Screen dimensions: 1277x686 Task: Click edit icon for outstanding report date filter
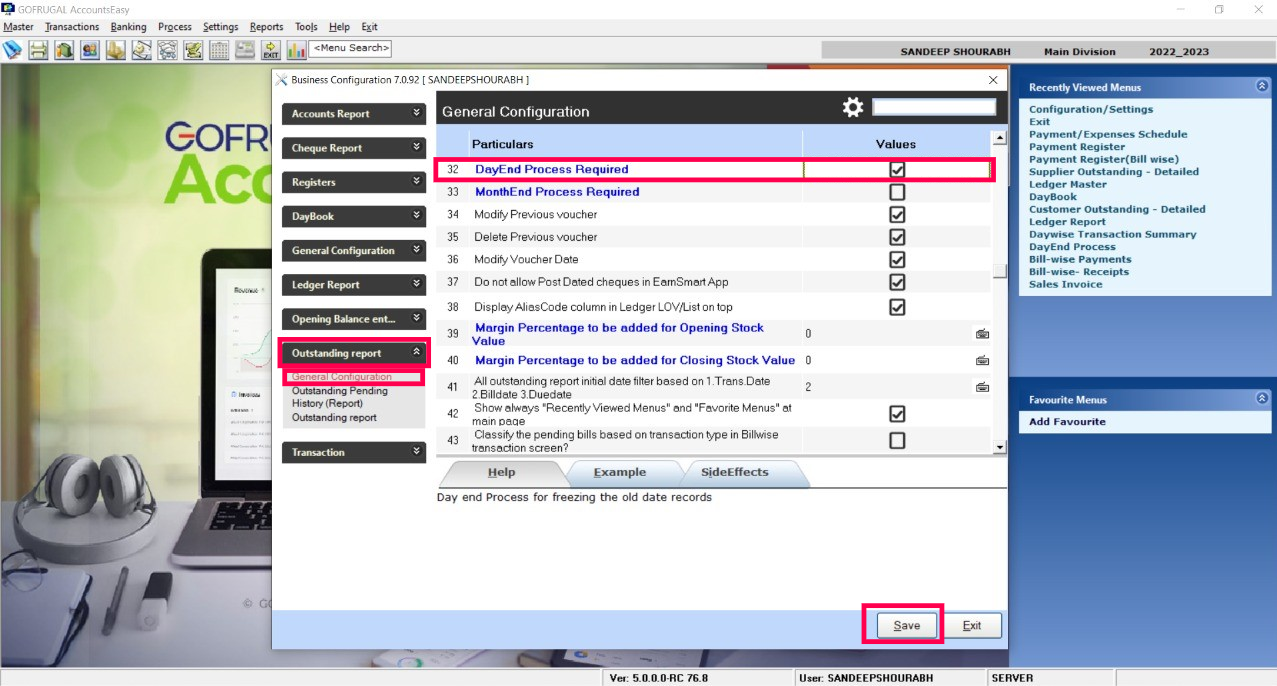pos(982,386)
